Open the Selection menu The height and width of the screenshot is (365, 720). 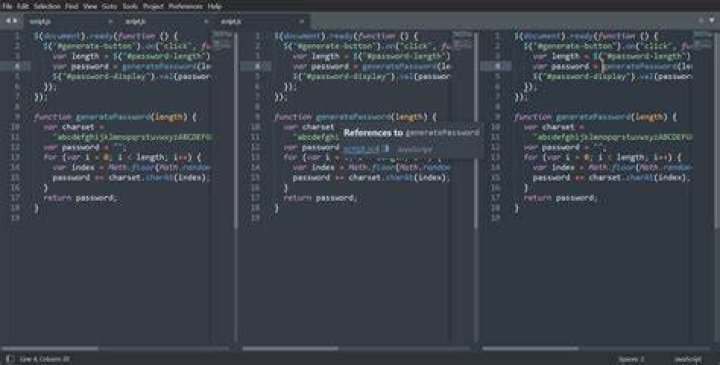coord(47,6)
